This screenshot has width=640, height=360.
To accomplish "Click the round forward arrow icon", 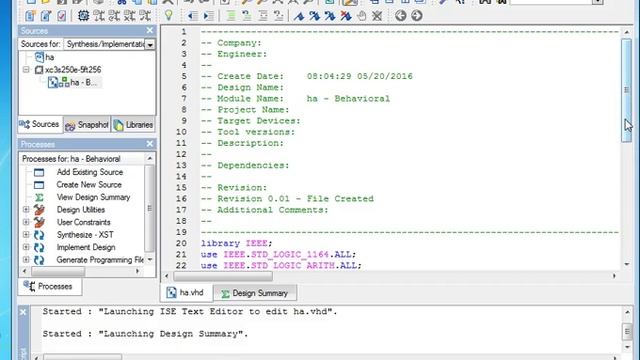I will tap(417, 16).
